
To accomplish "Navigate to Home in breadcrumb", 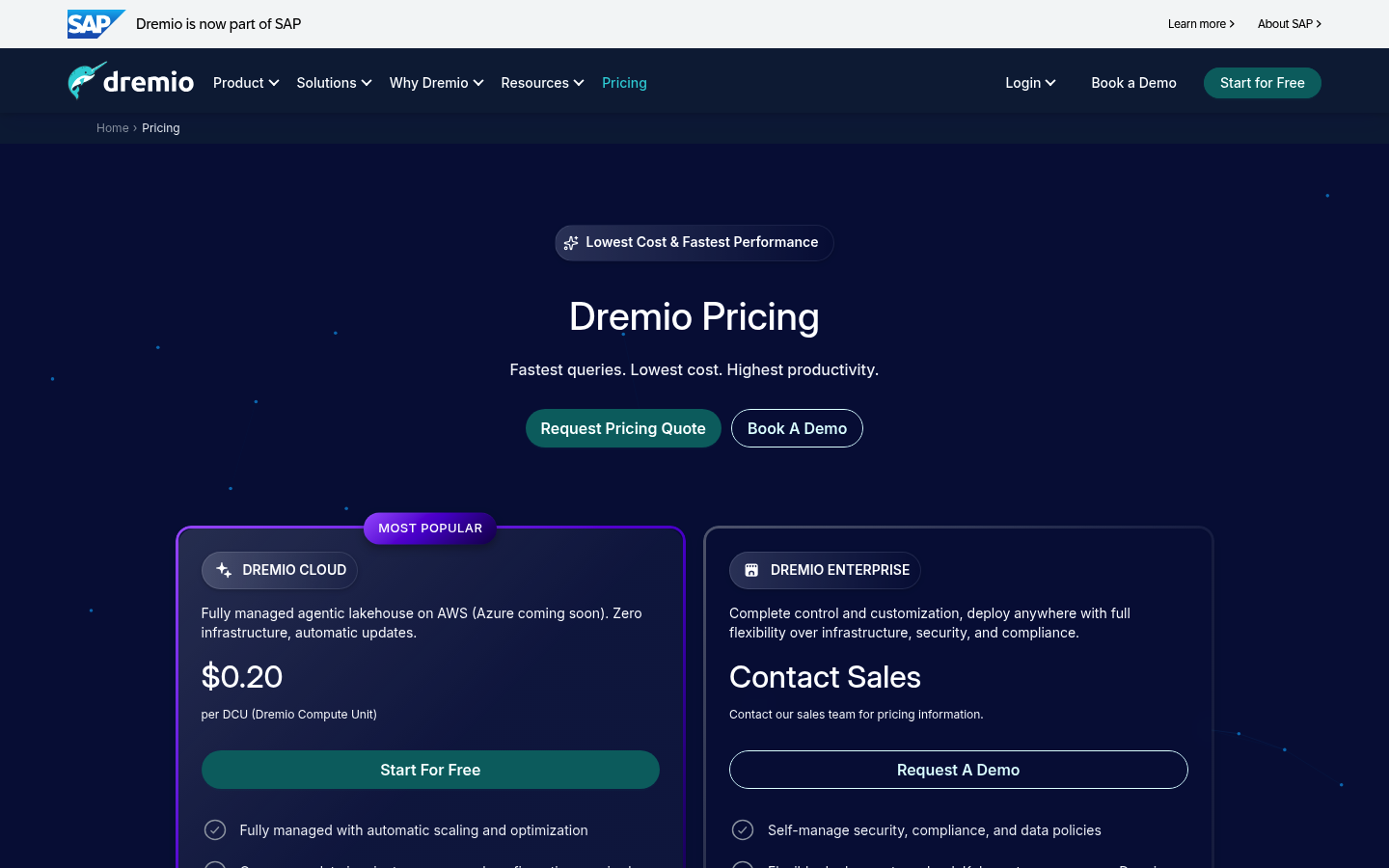I will click(x=112, y=128).
